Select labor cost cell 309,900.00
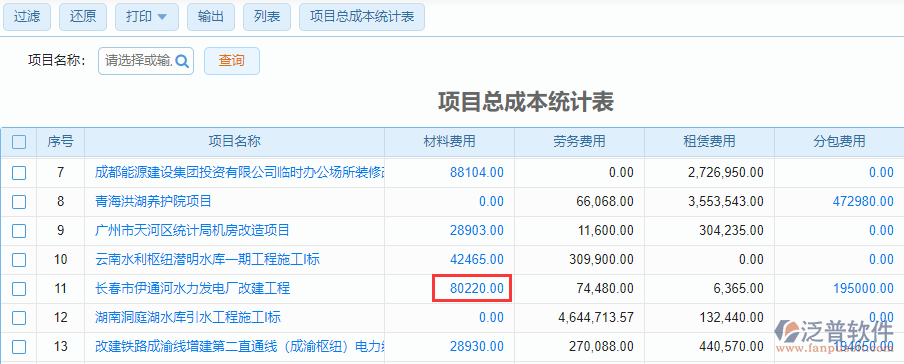The width and height of the screenshot is (904, 364). click(x=579, y=260)
